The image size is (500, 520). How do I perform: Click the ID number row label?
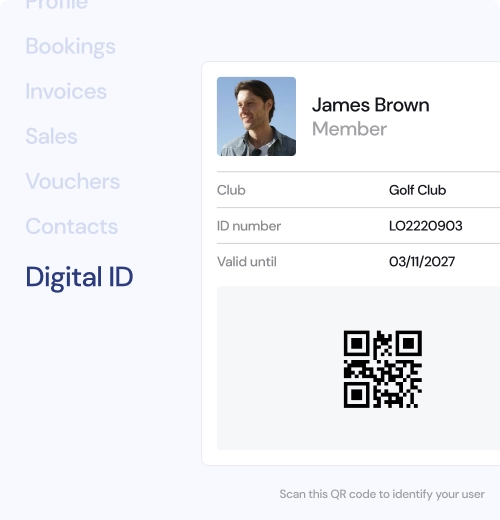pos(249,226)
